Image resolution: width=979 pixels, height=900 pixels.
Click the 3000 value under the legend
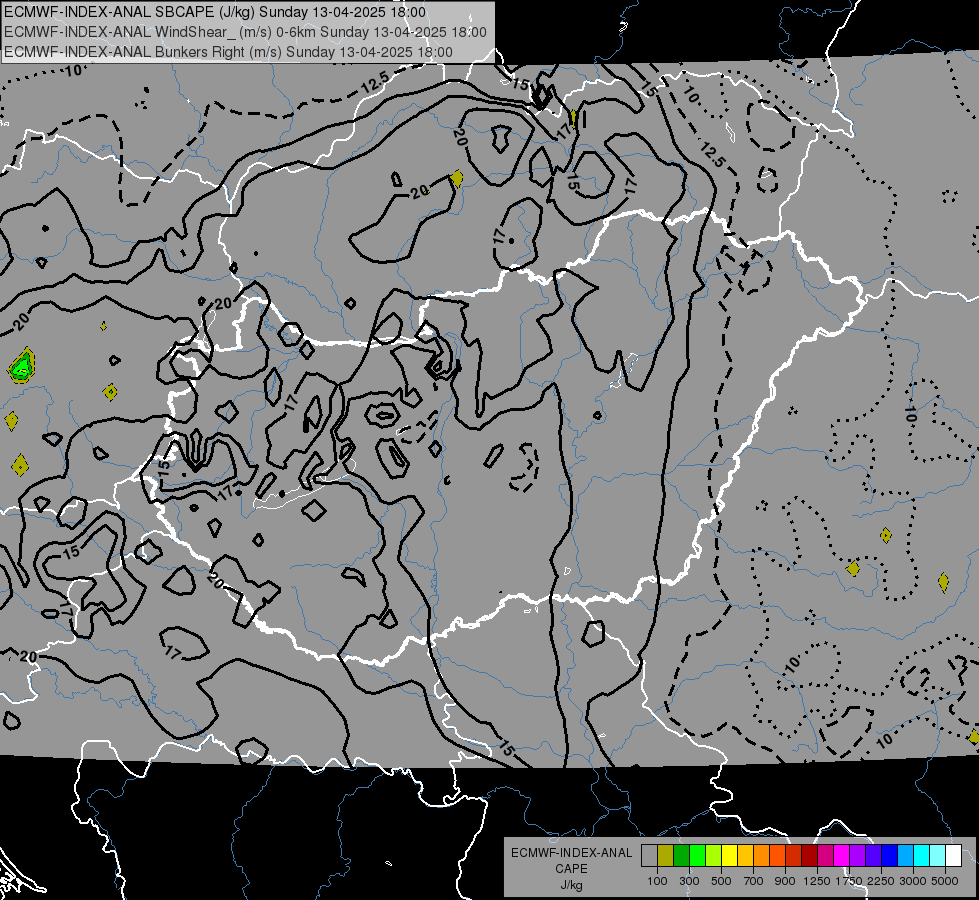point(913,881)
